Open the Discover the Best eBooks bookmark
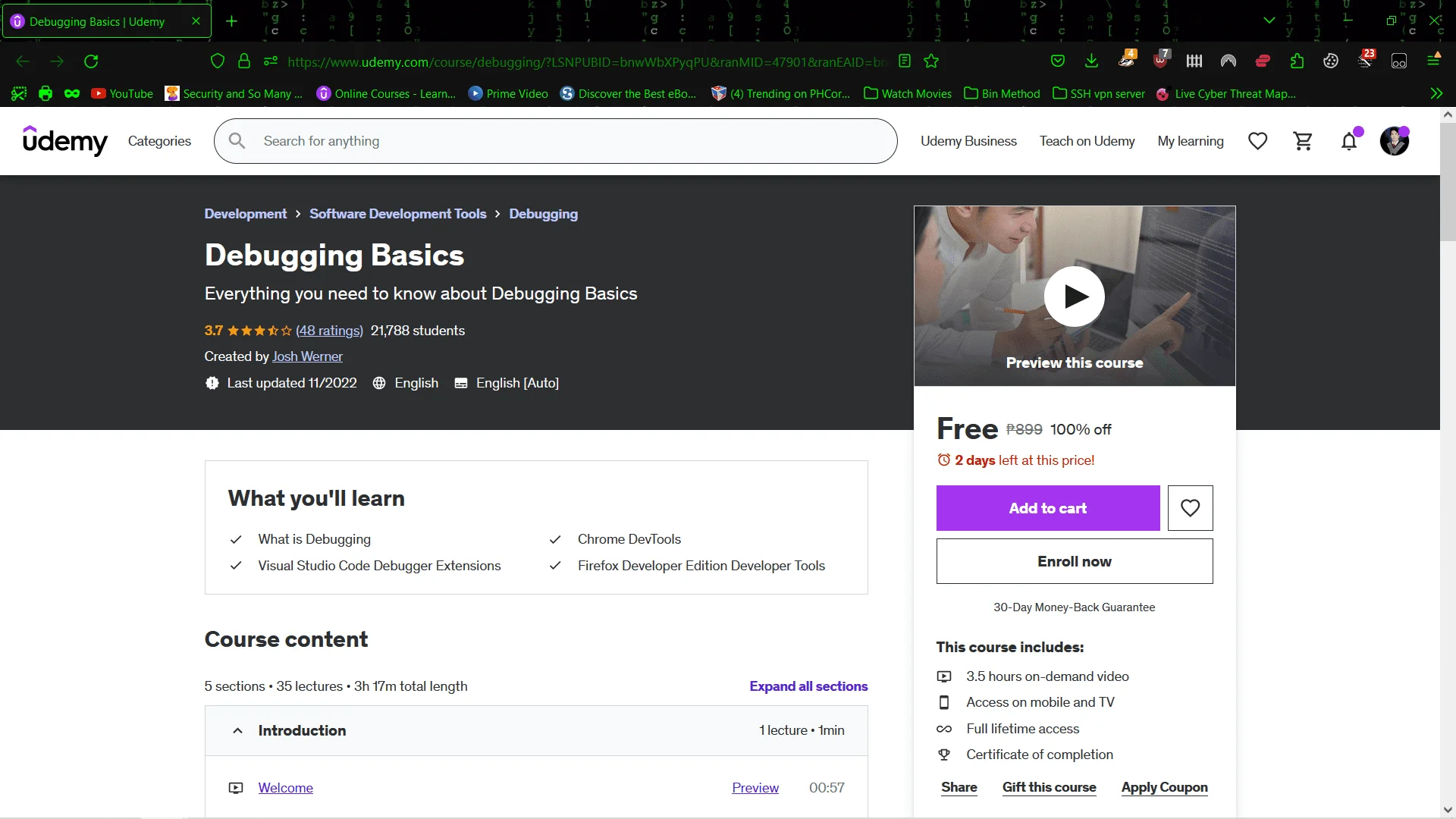 pyautogui.click(x=629, y=94)
